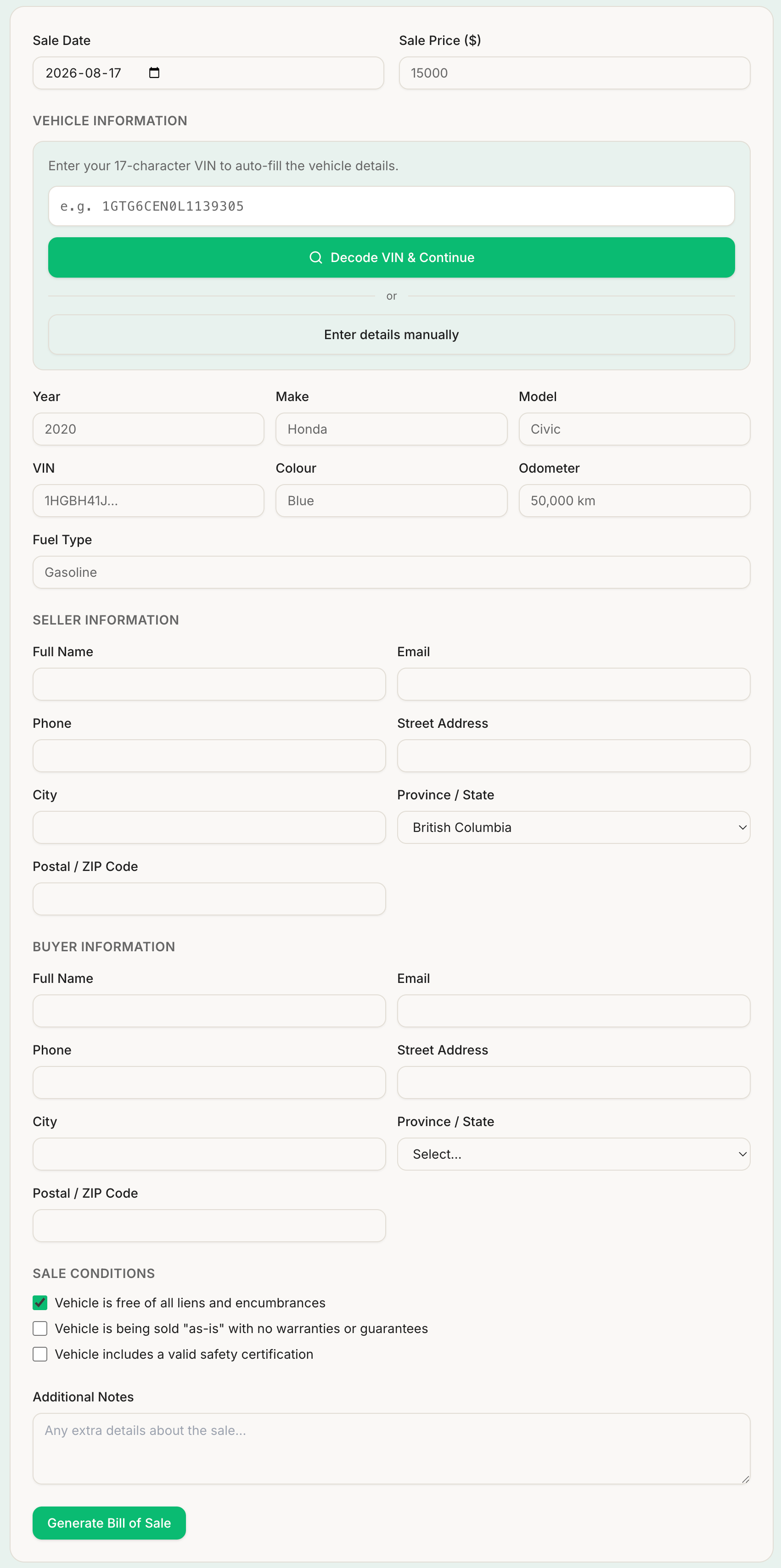Viewport: 781px width, 1568px height.
Task: Click the Fuel Type field
Action: click(x=391, y=572)
